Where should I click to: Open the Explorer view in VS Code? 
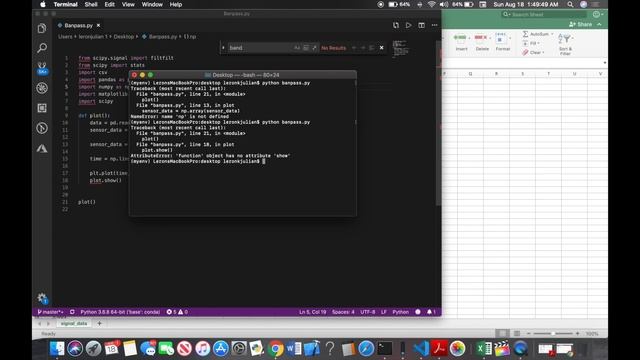42,28
